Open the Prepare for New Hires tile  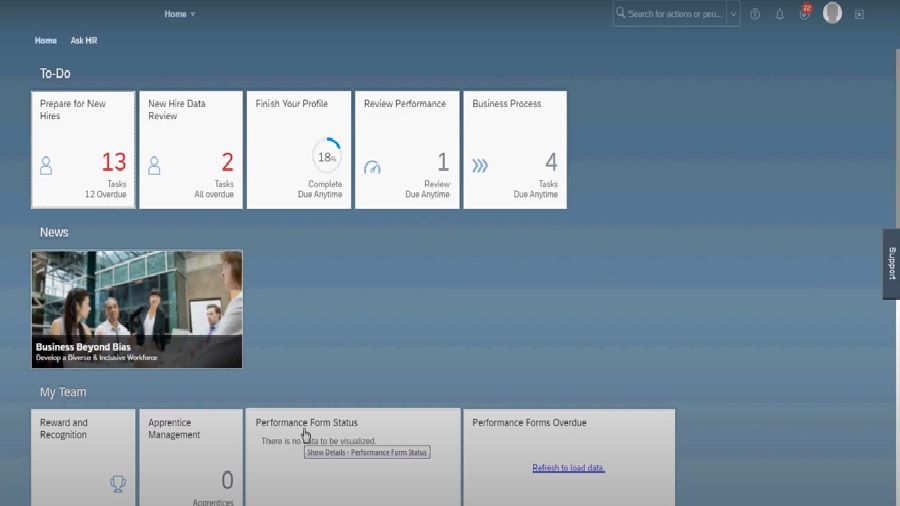point(83,150)
